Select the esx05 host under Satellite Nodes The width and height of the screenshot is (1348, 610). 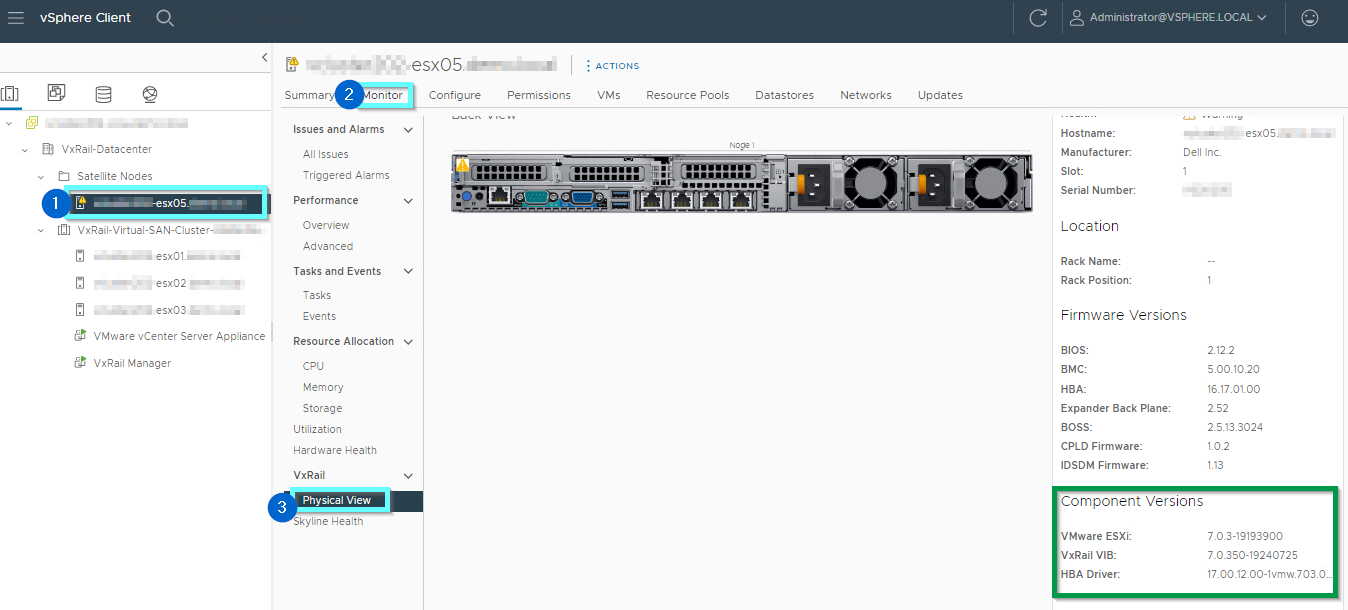pyautogui.click(x=166, y=203)
